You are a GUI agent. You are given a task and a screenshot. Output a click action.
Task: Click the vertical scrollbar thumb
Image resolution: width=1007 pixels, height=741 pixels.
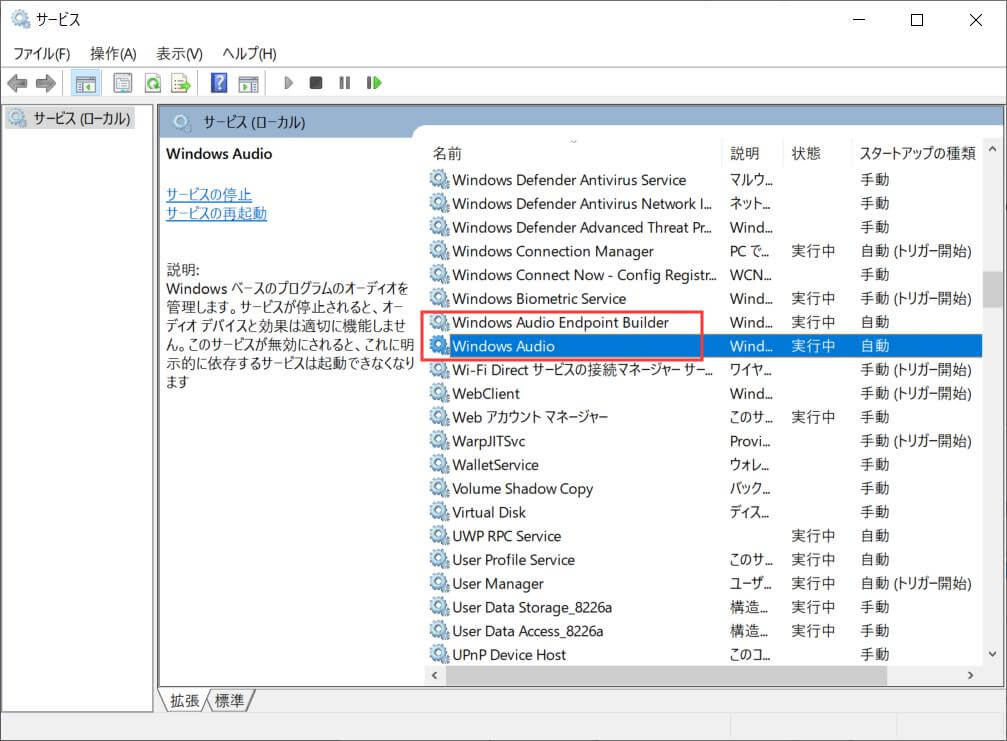pyautogui.click(x=992, y=290)
